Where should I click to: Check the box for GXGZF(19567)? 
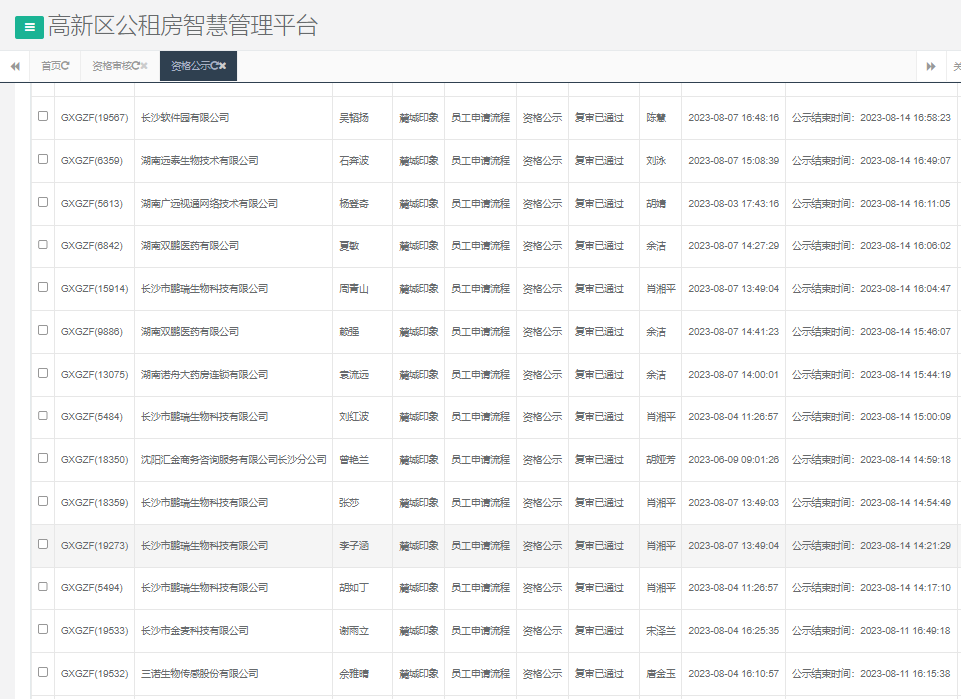(x=43, y=116)
